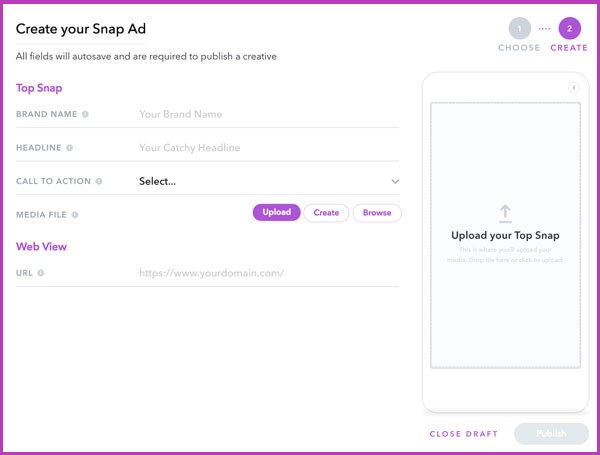This screenshot has height=455, width=600.
Task: Expand the Call to Action chevron arrow
Action: coord(395,182)
